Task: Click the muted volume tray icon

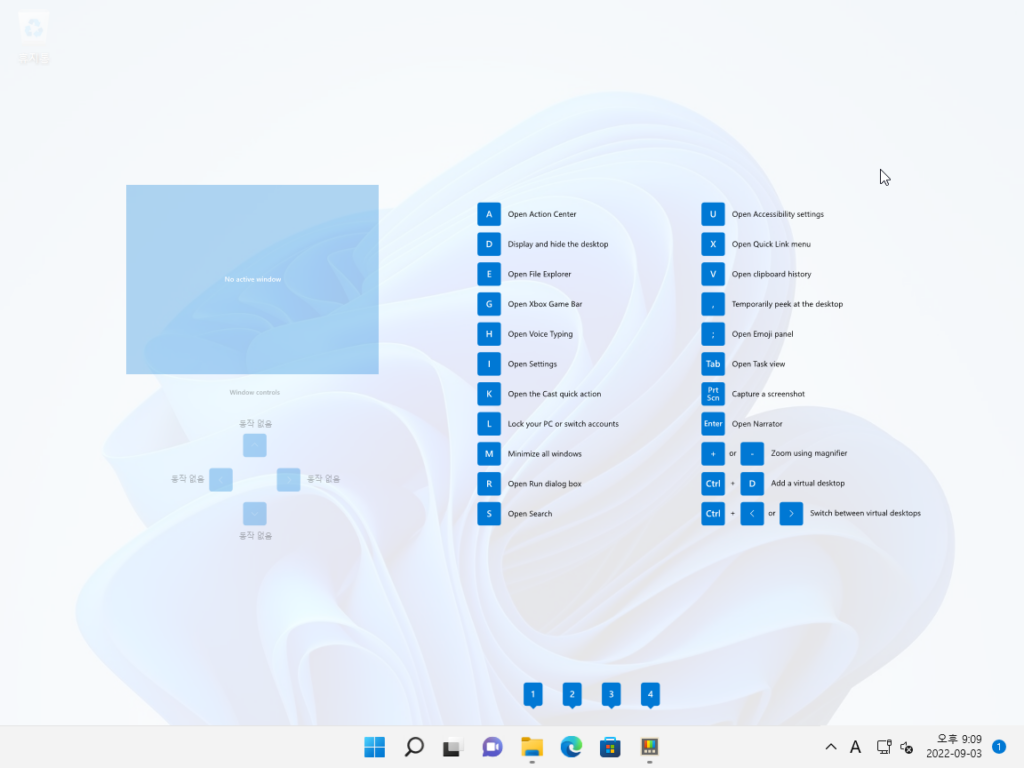Action: click(907, 747)
